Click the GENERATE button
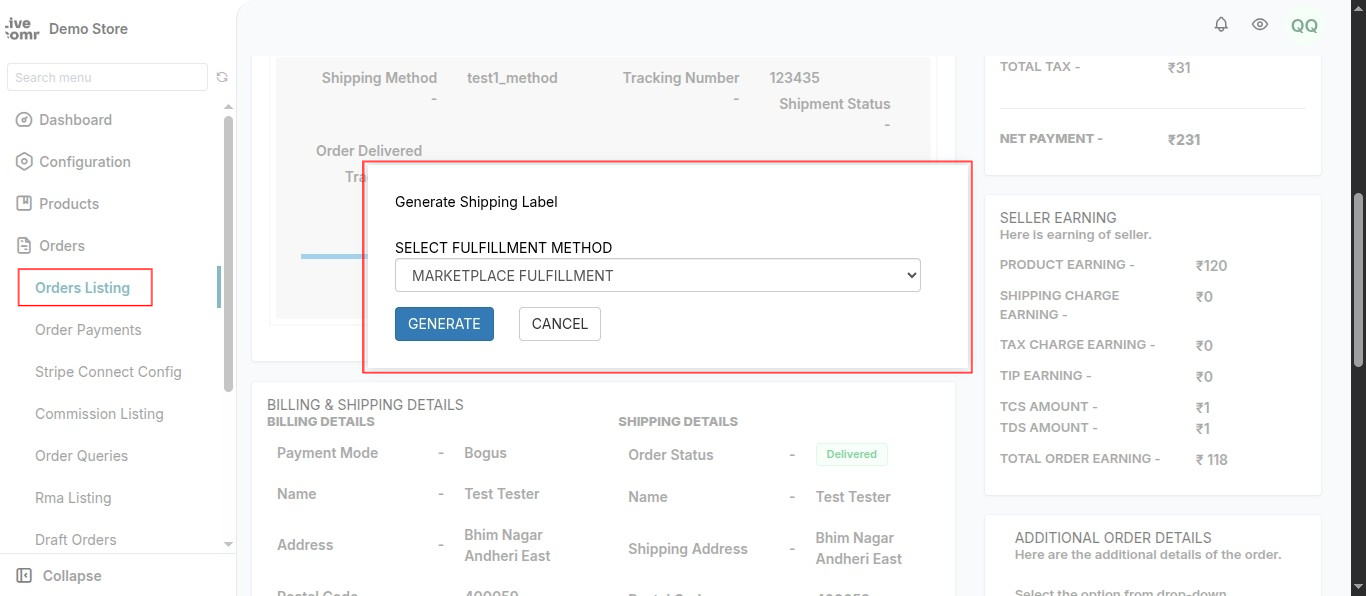 click(444, 324)
